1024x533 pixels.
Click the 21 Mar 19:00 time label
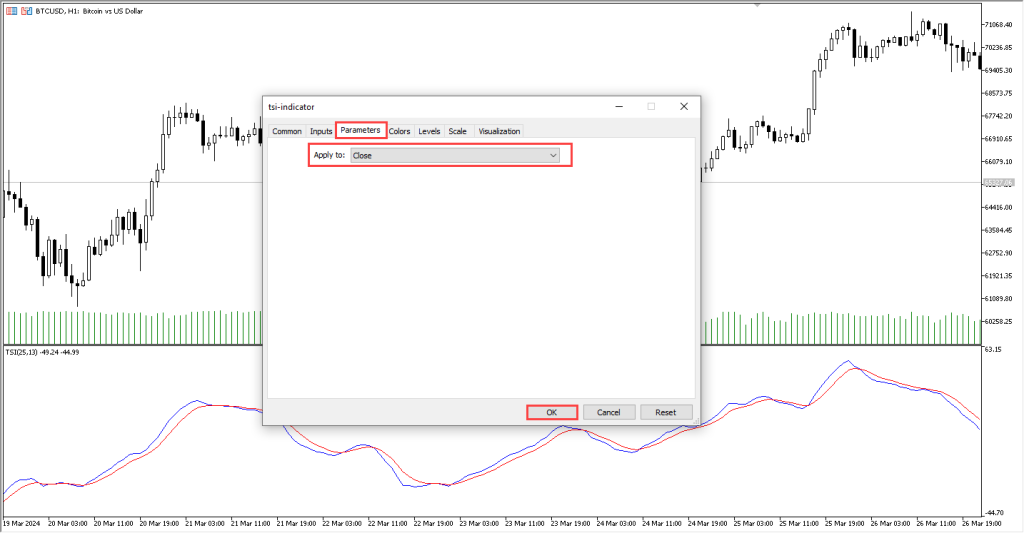coord(296,524)
